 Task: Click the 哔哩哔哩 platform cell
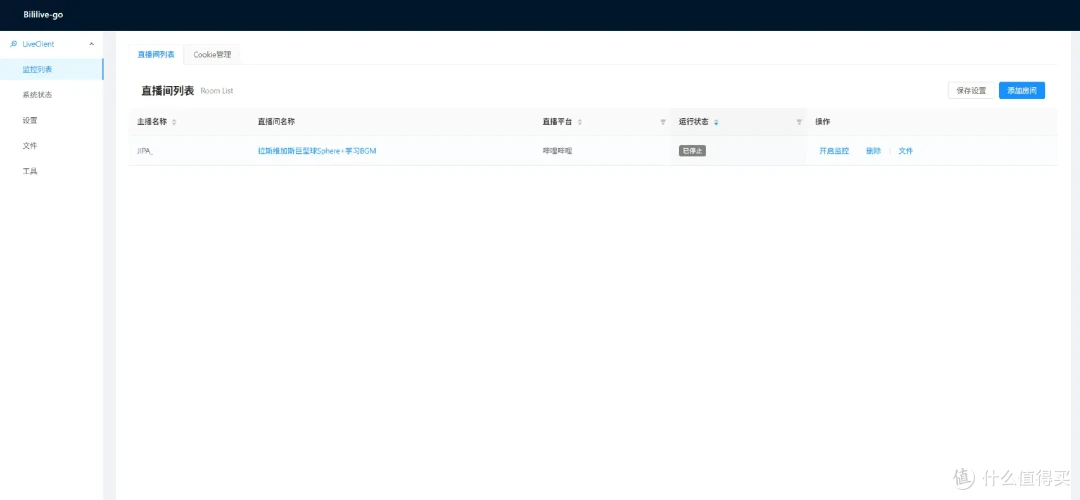(558, 151)
